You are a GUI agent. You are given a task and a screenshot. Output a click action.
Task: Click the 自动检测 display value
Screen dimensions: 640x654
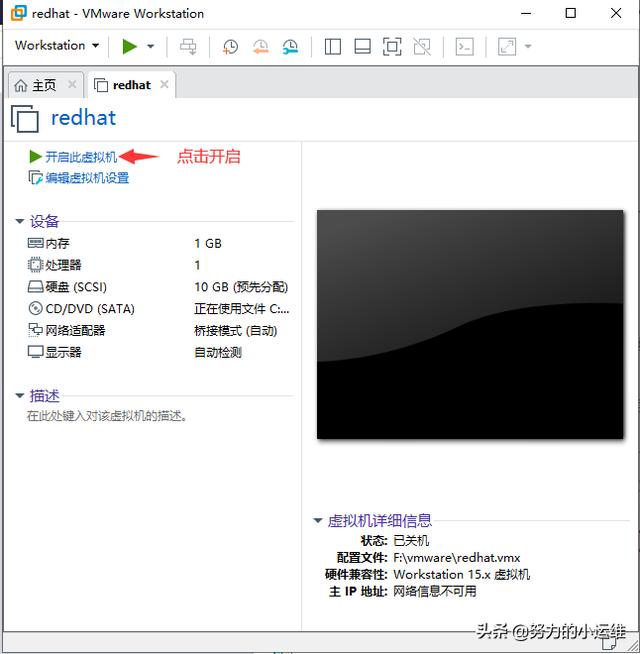218,352
